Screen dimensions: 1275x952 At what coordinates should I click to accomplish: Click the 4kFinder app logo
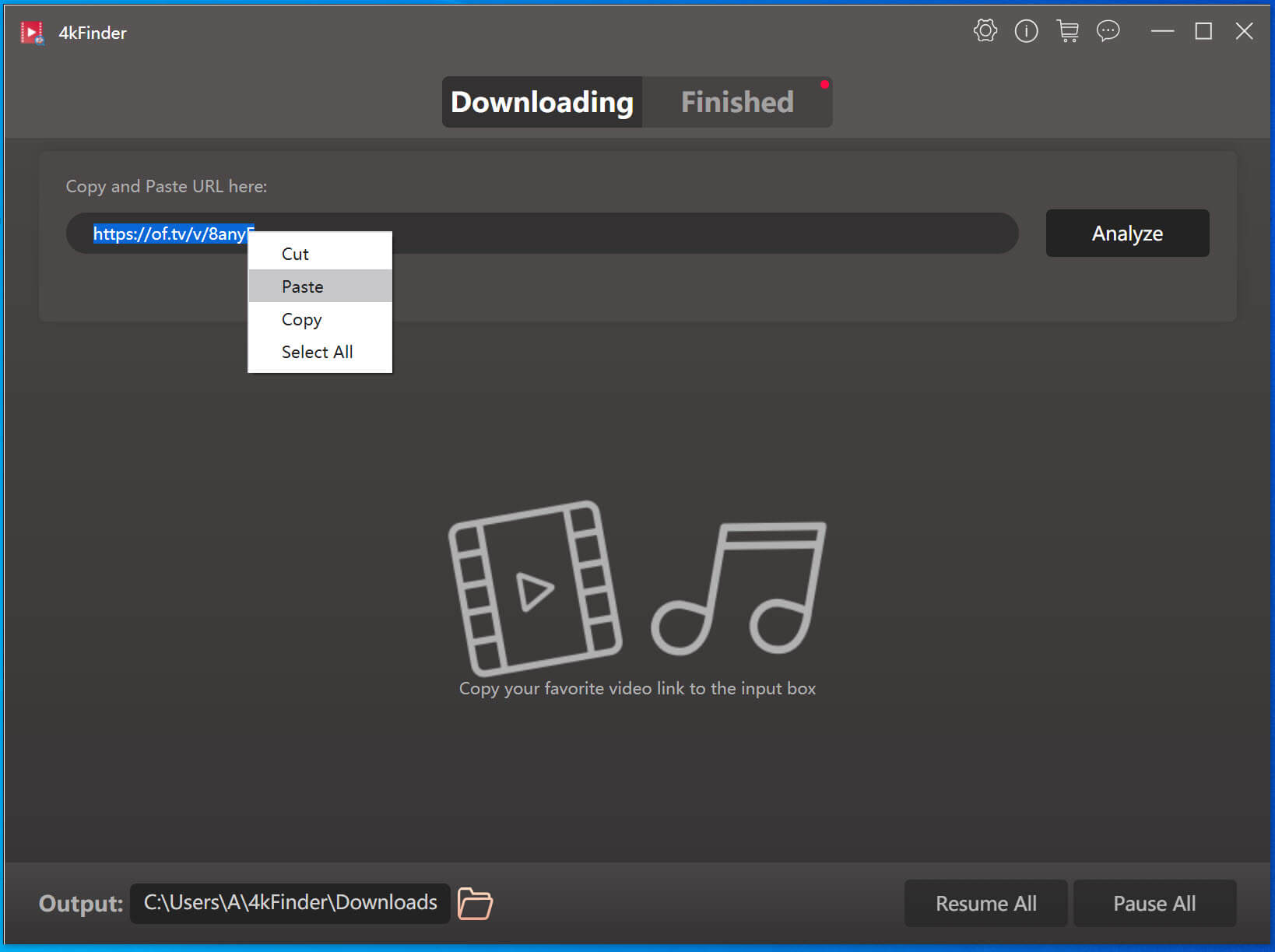32,33
